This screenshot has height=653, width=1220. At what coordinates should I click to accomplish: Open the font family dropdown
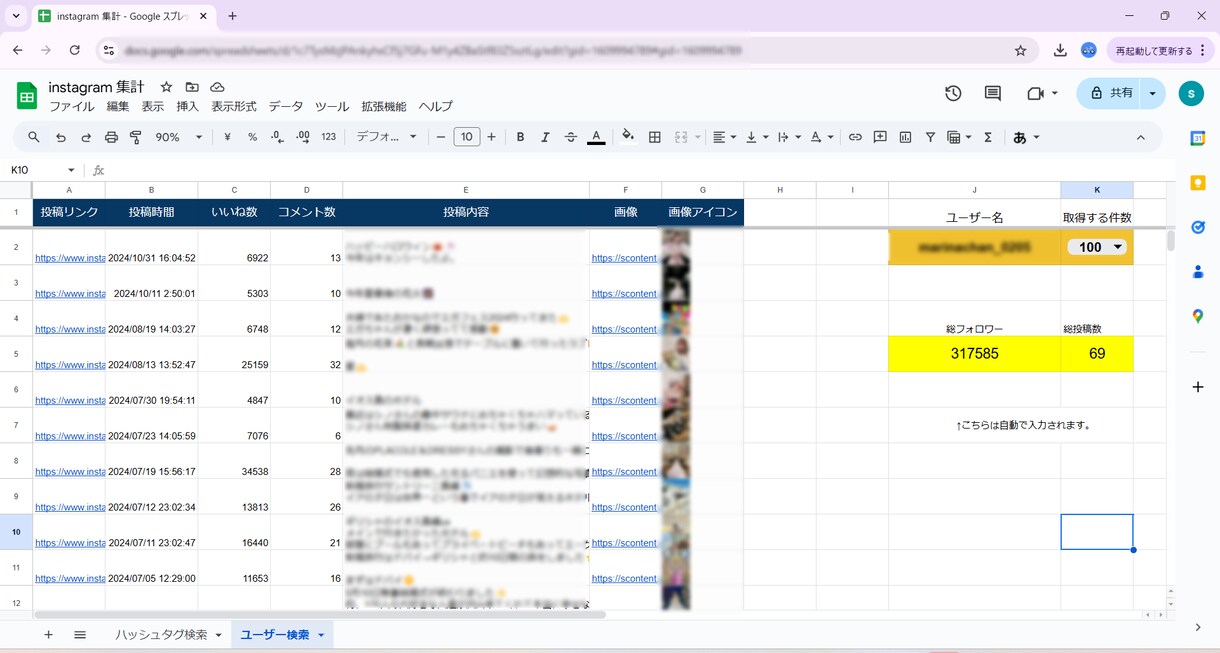(387, 137)
